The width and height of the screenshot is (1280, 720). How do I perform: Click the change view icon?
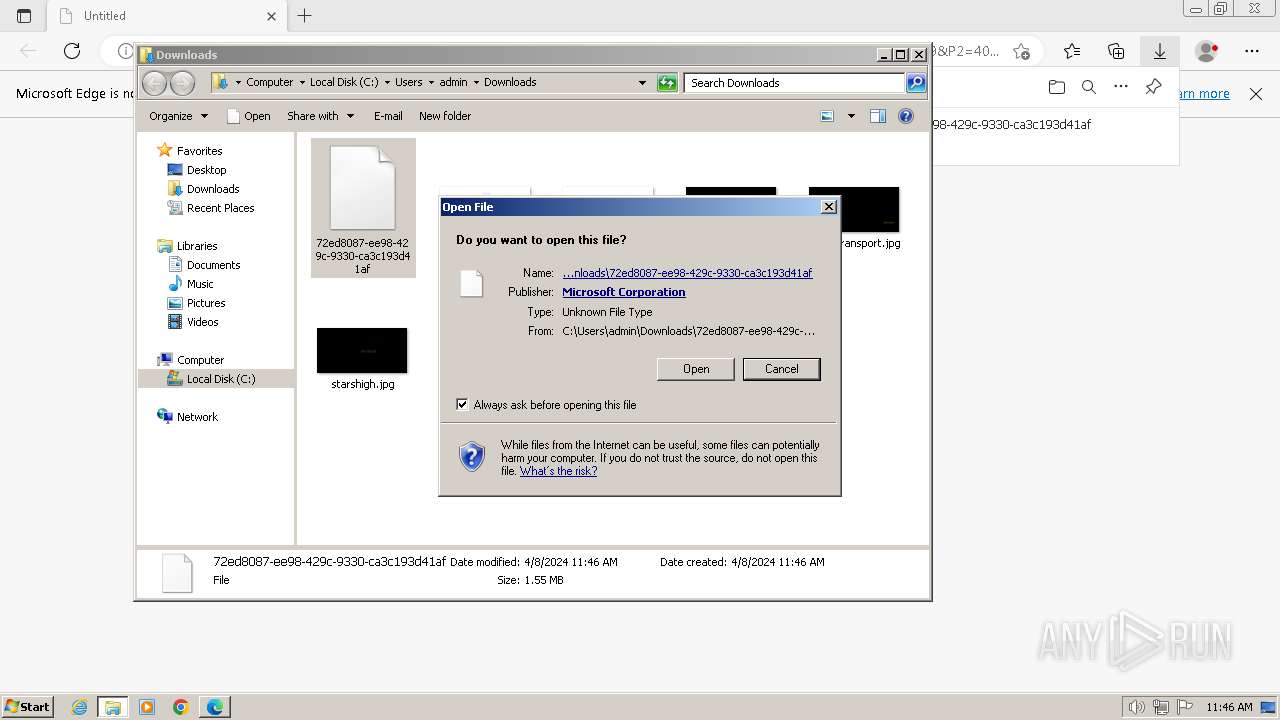pyautogui.click(x=827, y=116)
